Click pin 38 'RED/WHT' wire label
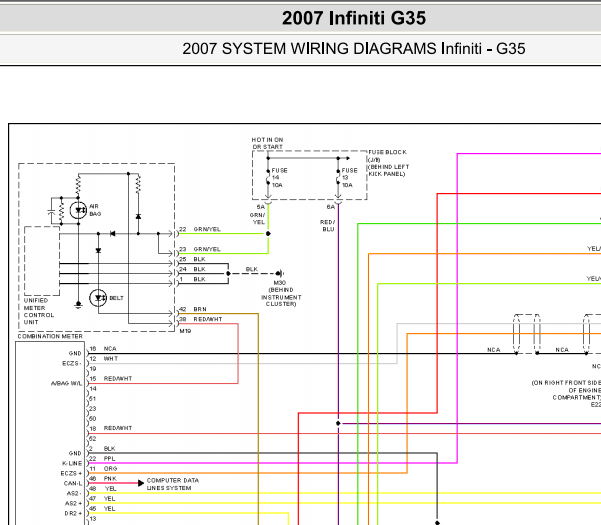The width and height of the screenshot is (601, 525). click(x=208, y=319)
